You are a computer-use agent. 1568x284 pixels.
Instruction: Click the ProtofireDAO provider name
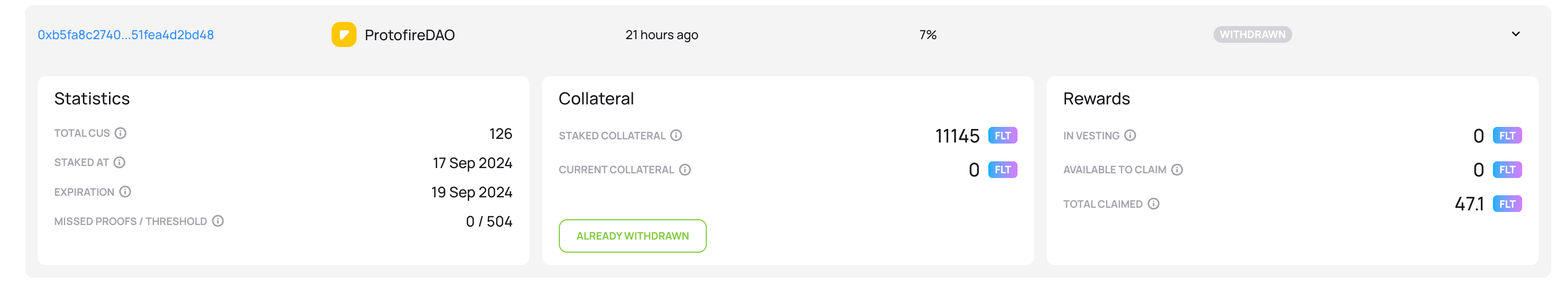pos(410,35)
